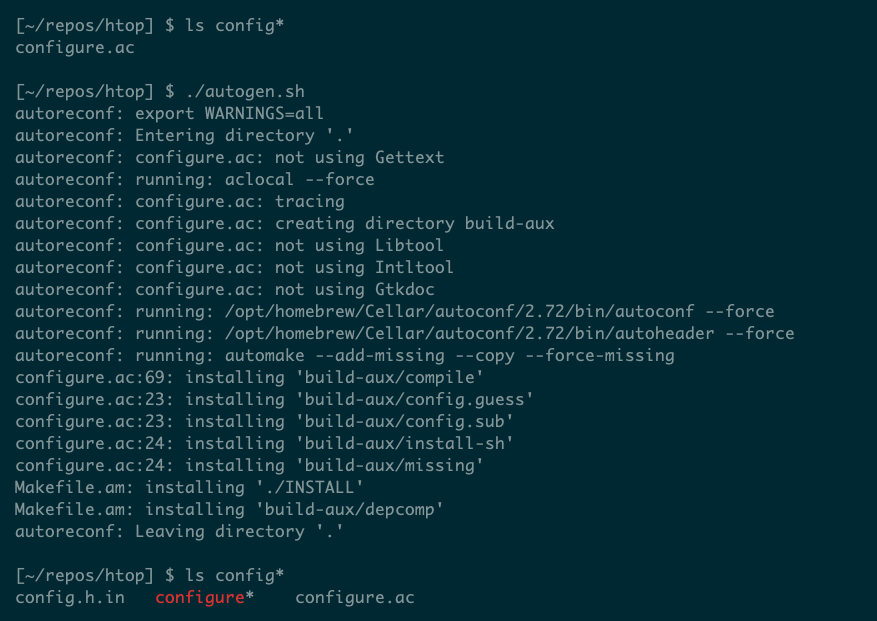Click the not using Gtkdoc message
Viewport: 877px width, 621px height.
[x=354, y=290]
